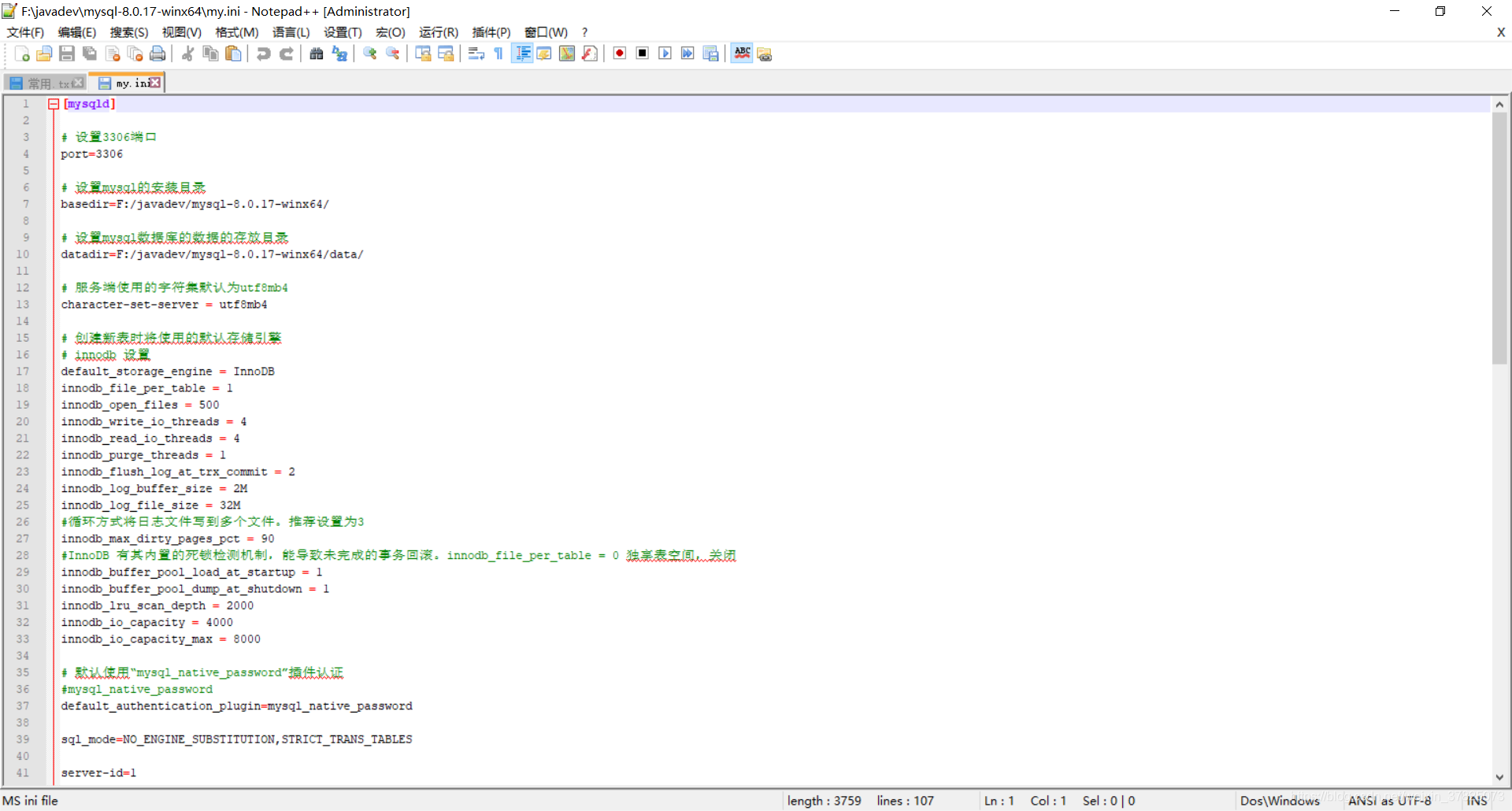Open the 设置(T) menu
This screenshot has width=1512, height=811.
click(x=343, y=32)
